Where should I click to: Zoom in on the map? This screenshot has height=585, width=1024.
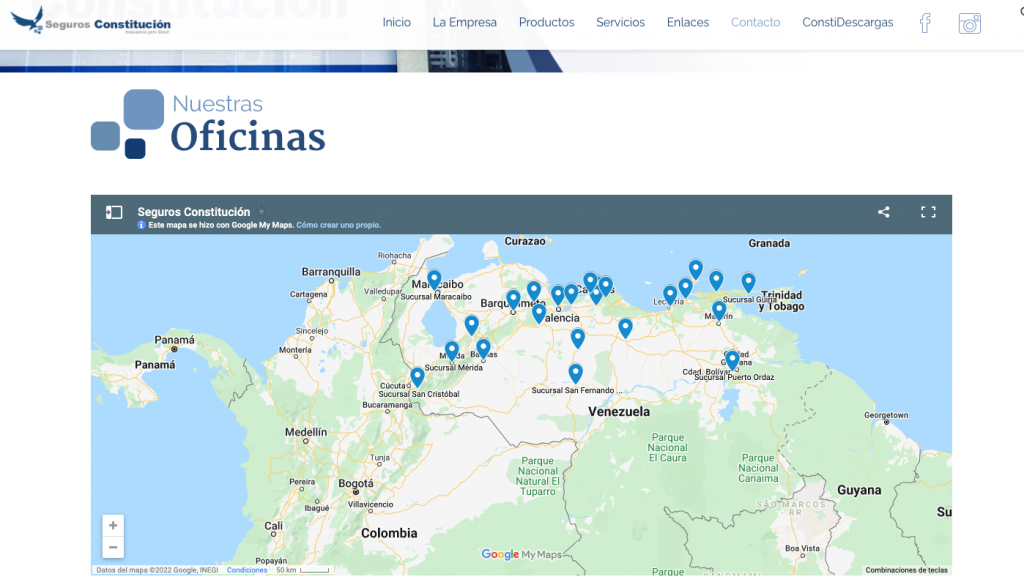113,526
